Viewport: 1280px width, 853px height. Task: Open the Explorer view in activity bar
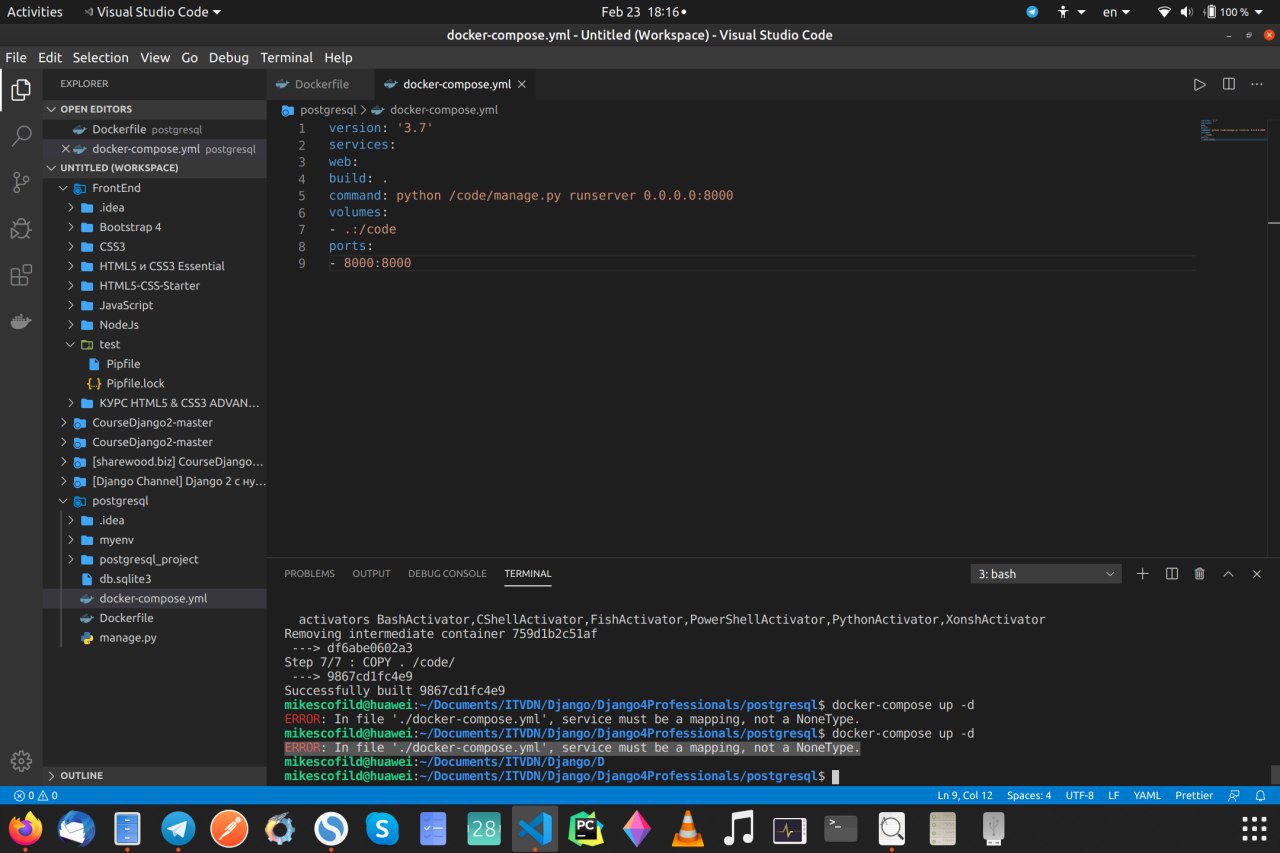coord(21,91)
